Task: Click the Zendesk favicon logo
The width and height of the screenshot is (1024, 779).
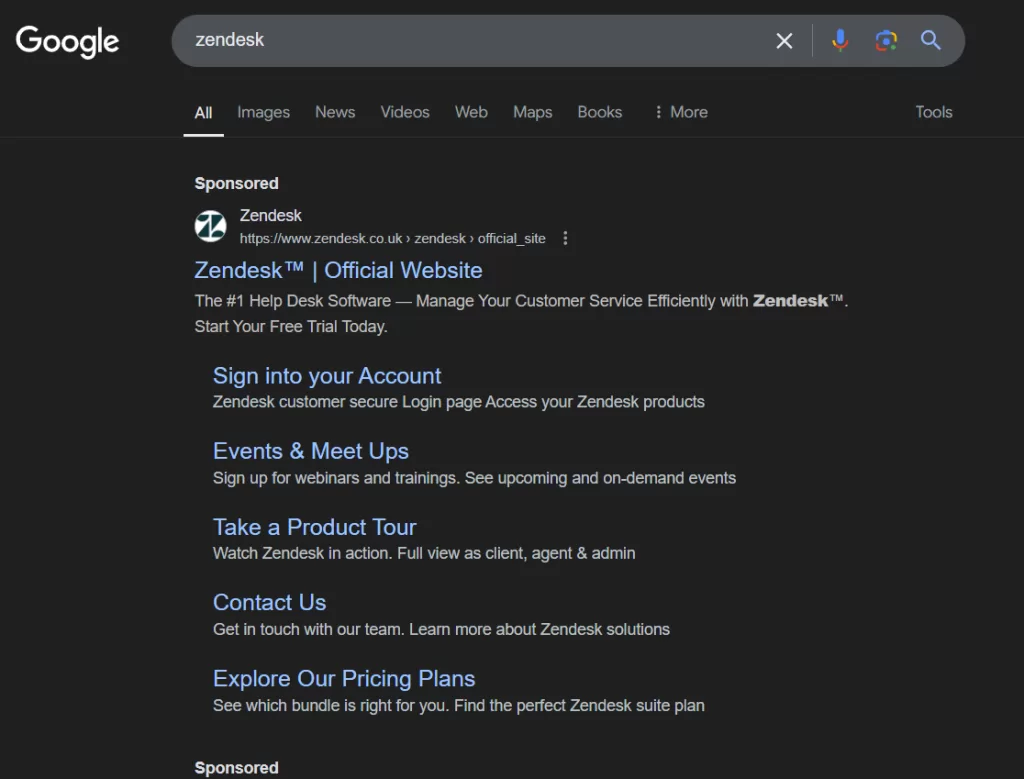Action: click(211, 226)
